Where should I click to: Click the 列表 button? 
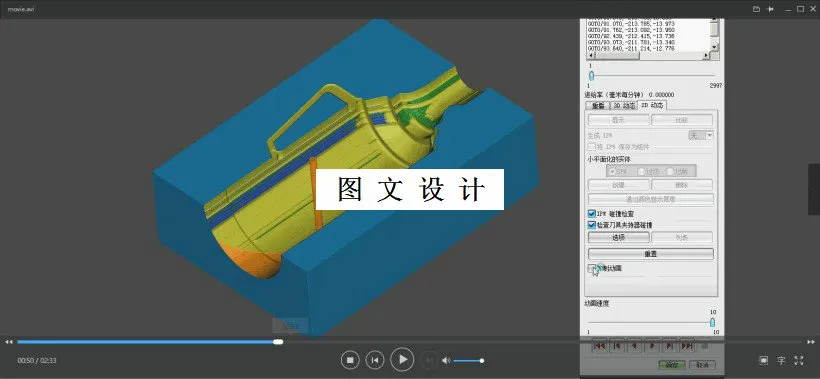[682, 237]
